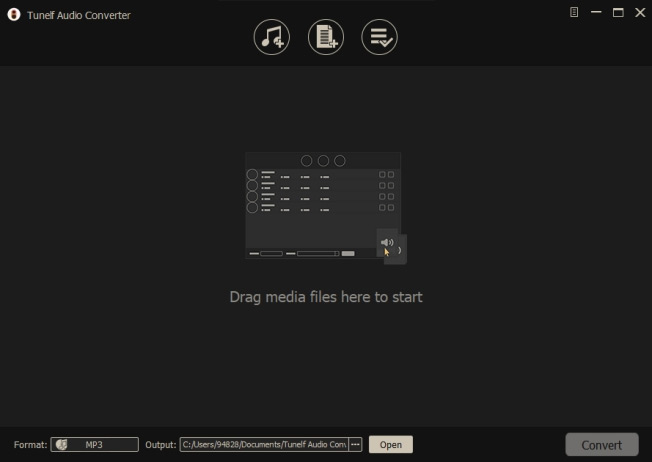Click the Tunelf app logo
652x462 pixels.
tap(14, 15)
